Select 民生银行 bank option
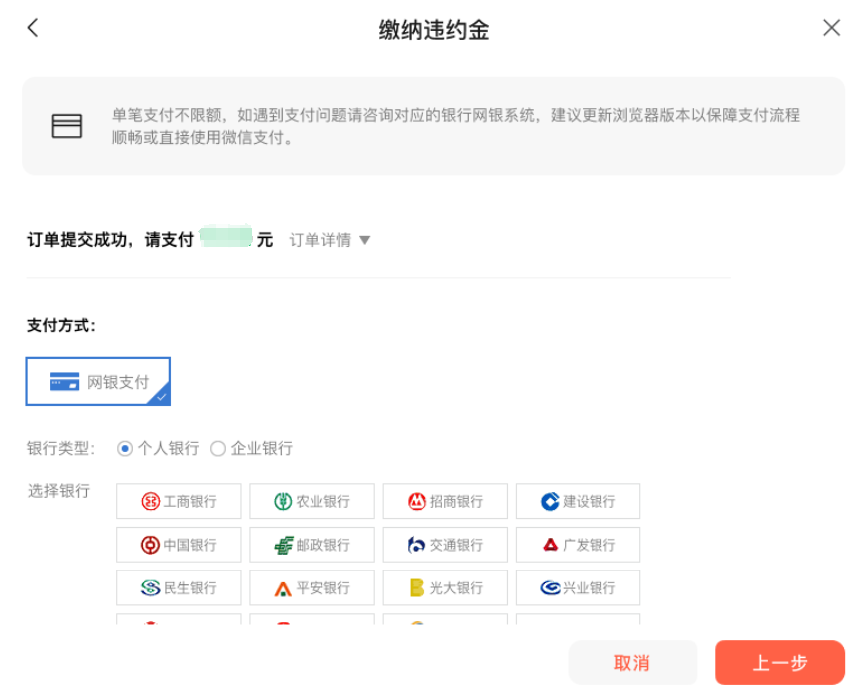The height and width of the screenshot is (692, 856). pos(179,588)
